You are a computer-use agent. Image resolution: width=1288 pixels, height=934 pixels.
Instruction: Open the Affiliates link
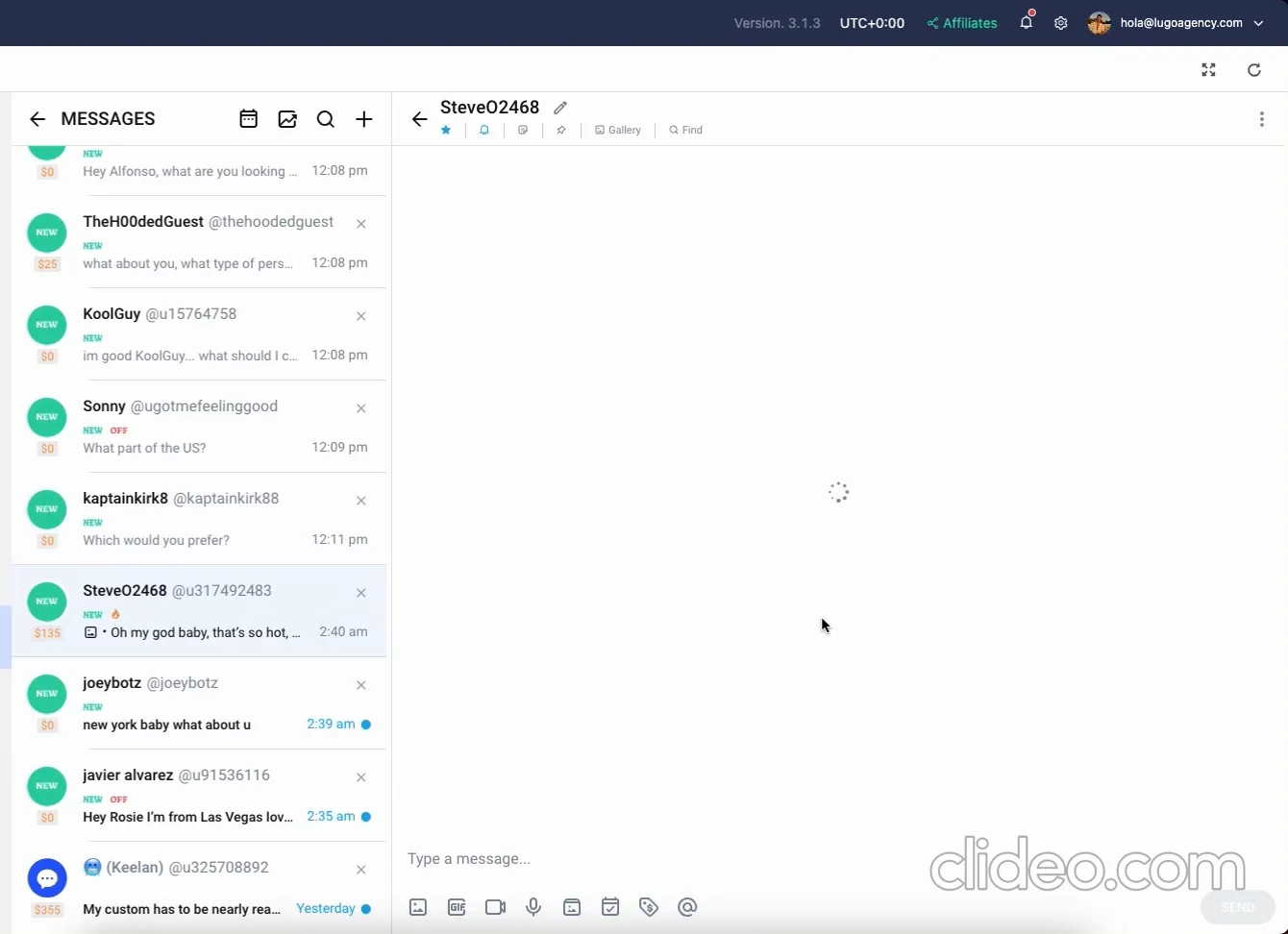962,23
